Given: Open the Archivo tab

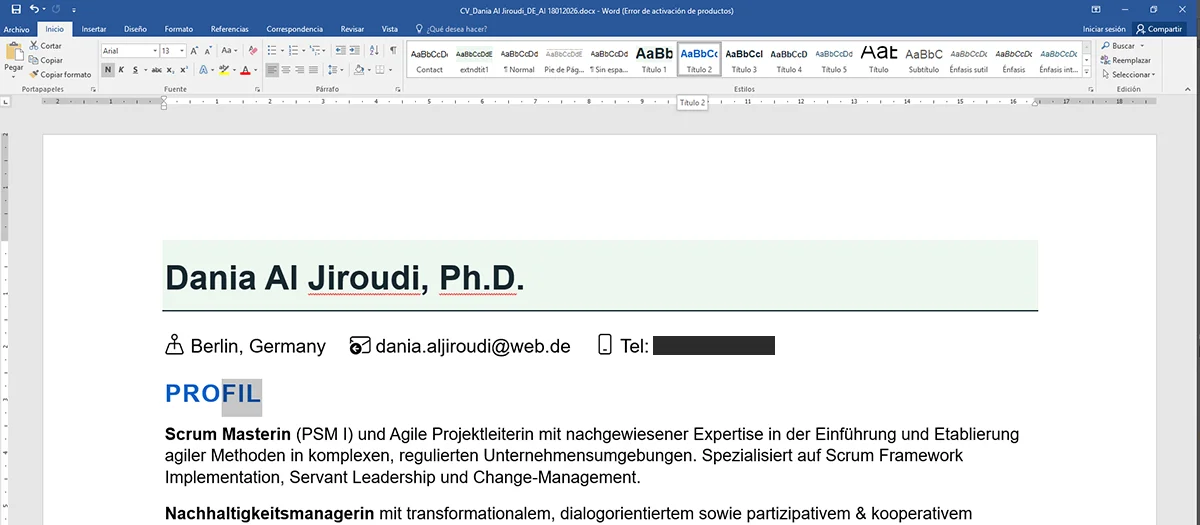Looking at the screenshot, I should (16, 29).
